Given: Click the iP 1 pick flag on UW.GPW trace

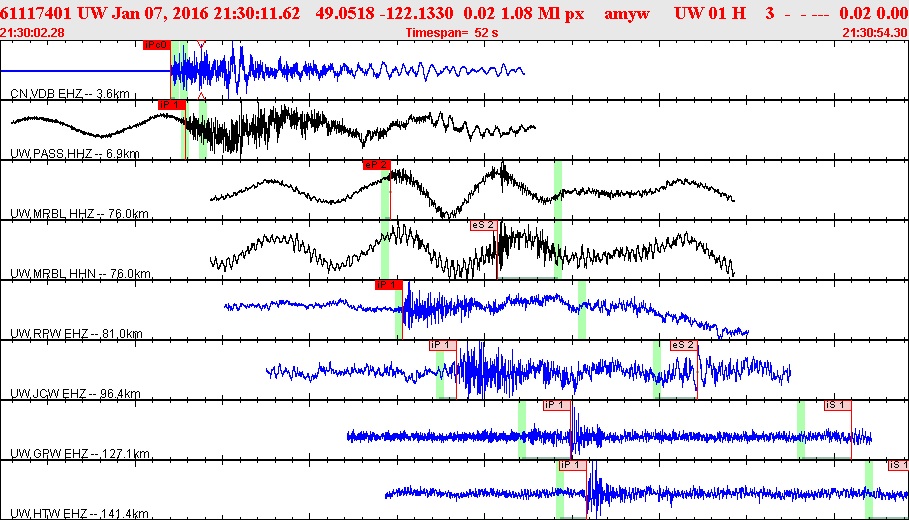Looking at the screenshot, I should [x=557, y=405].
